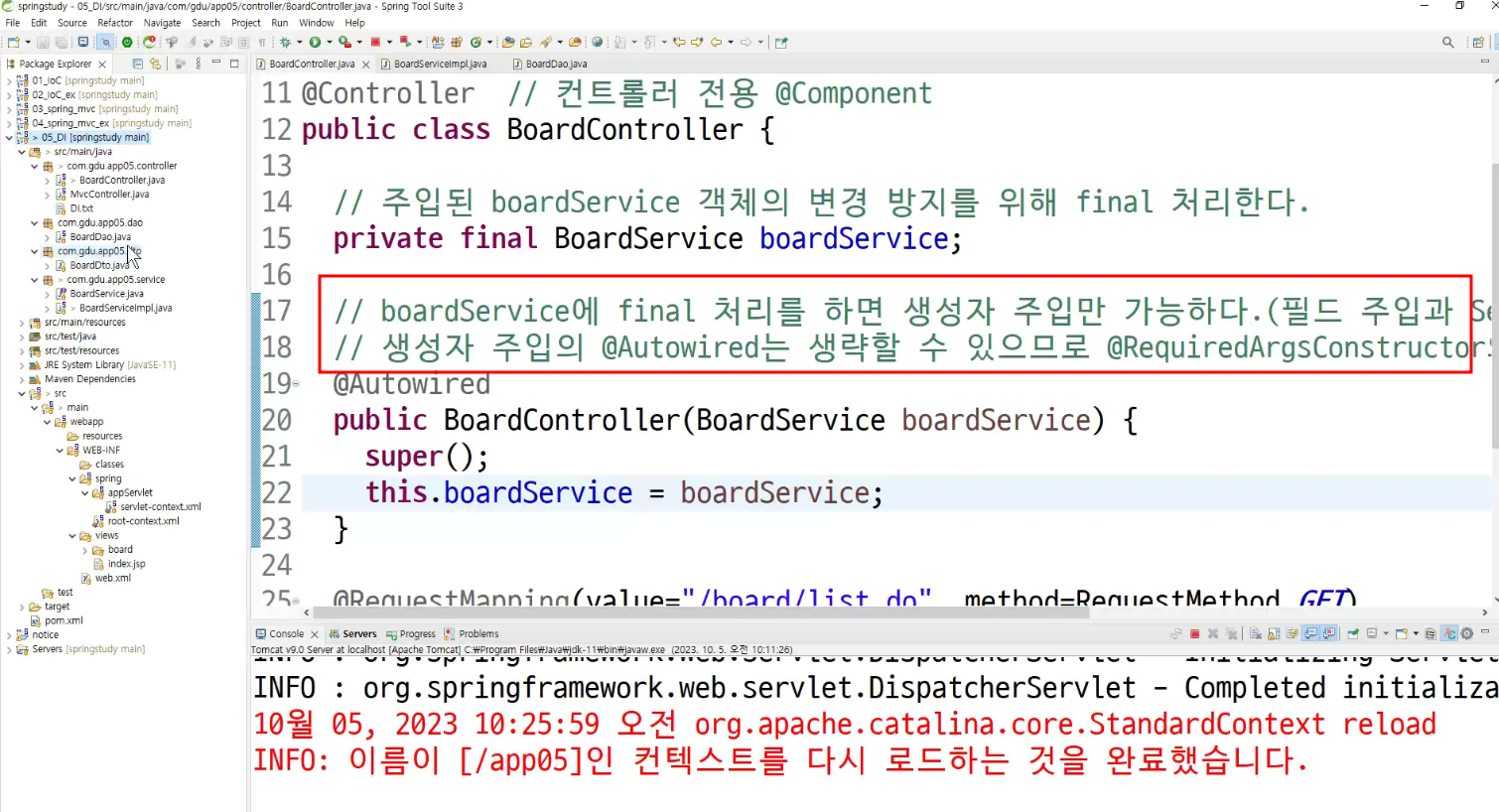1499x812 pixels.
Task: Select servlet-context.xml in the tree
Action: click(x=160, y=507)
